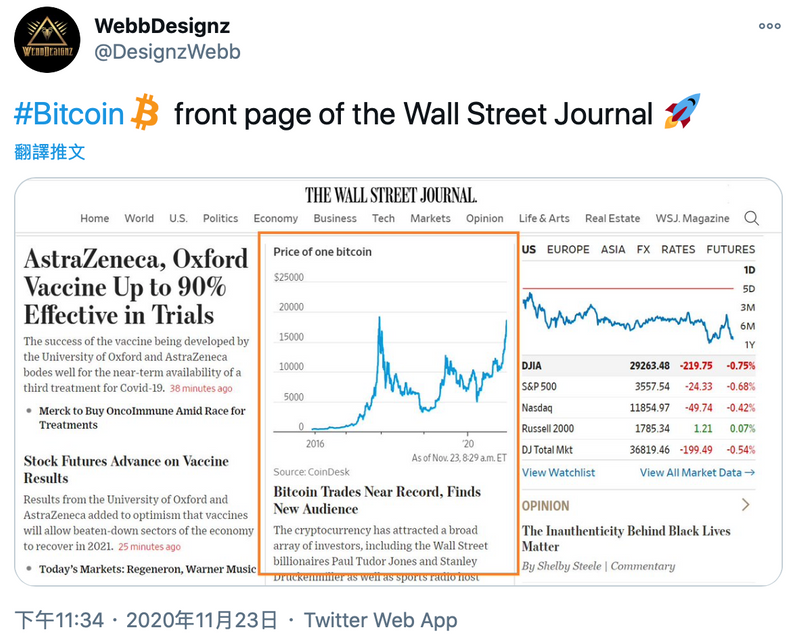Switch chart range to 5D
This screenshot has width=800, height=639.
coord(748,289)
